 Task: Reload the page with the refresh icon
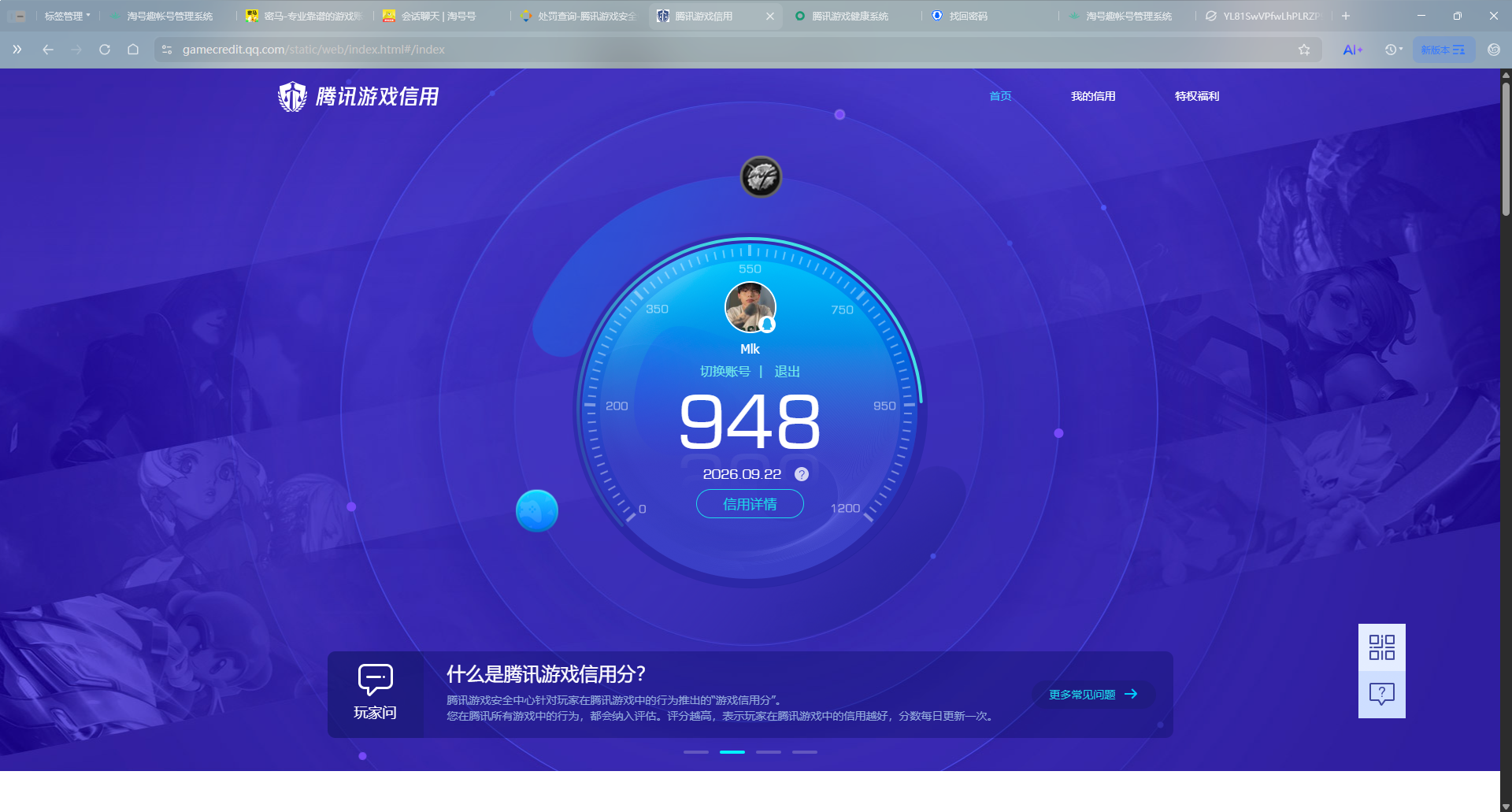[x=105, y=50]
